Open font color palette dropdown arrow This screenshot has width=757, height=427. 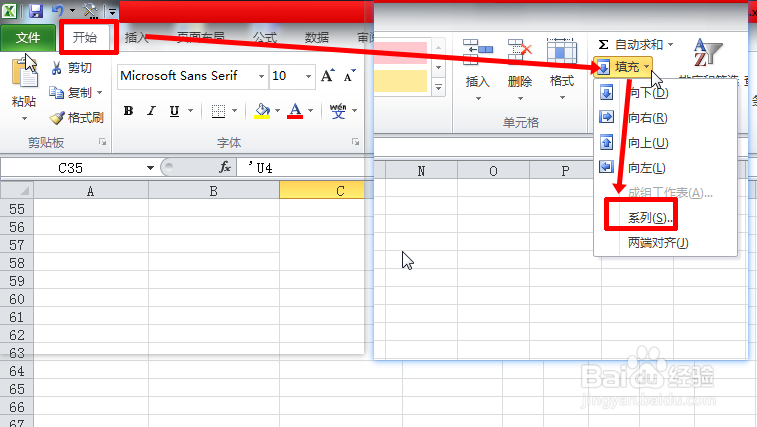[310, 111]
